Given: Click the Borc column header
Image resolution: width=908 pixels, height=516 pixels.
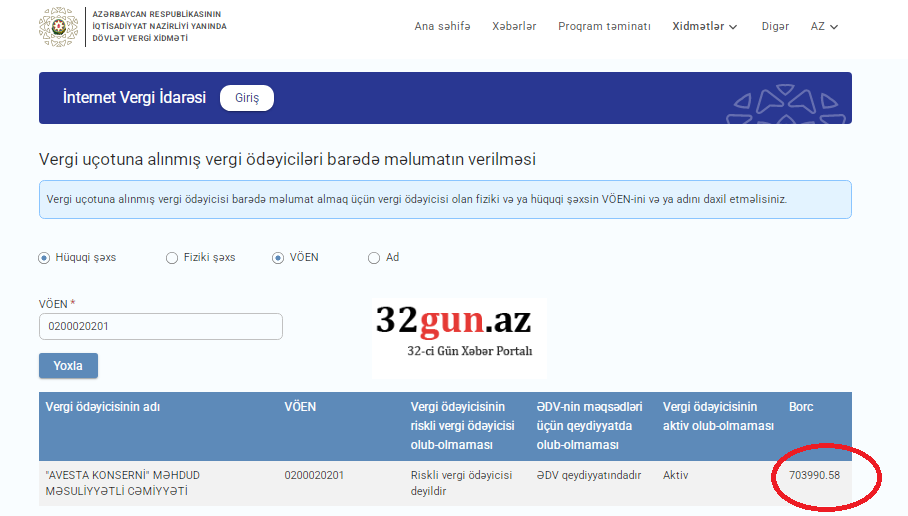Looking at the screenshot, I should [x=801, y=407].
